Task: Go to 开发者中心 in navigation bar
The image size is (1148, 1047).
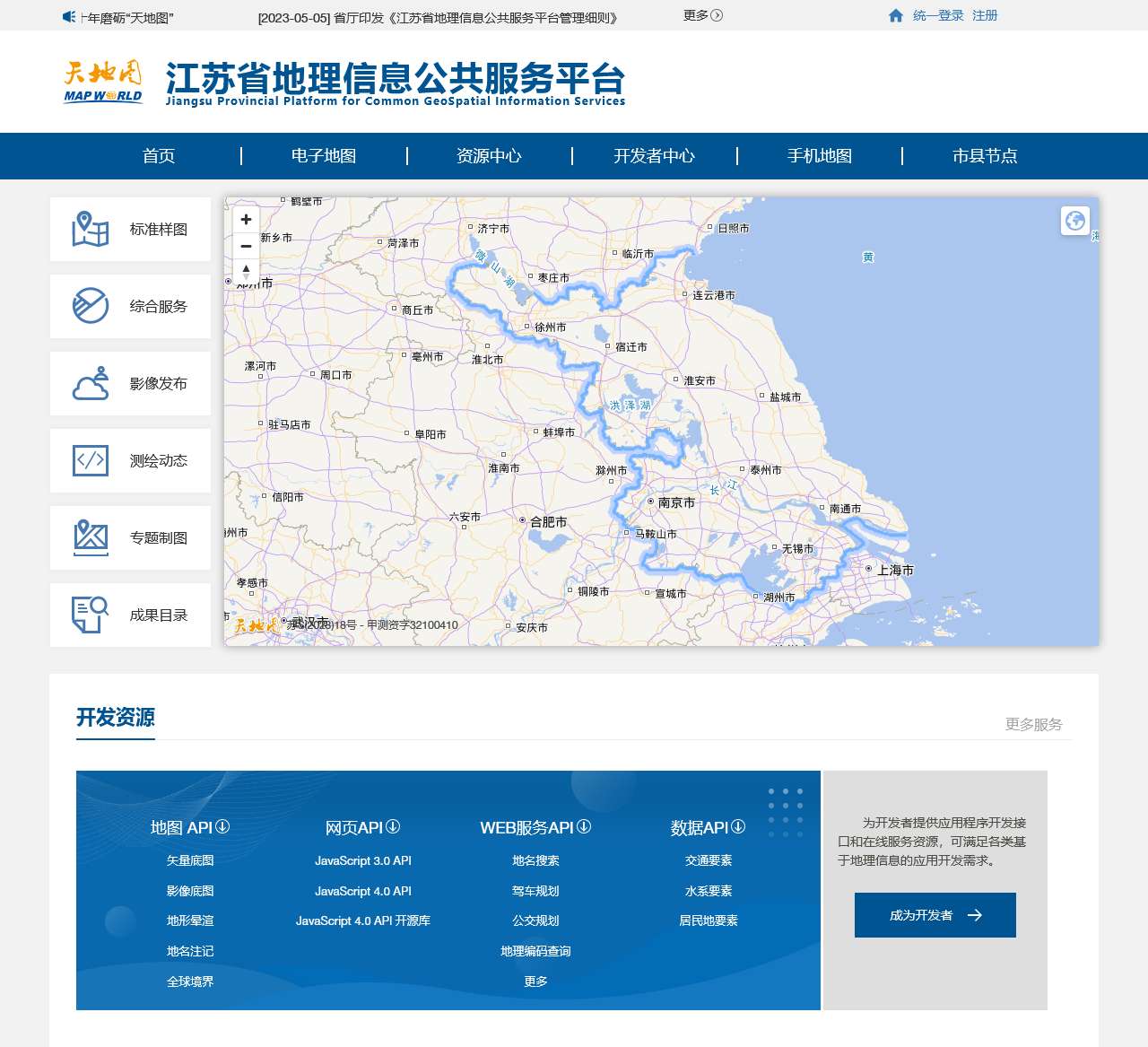Action: coord(654,156)
